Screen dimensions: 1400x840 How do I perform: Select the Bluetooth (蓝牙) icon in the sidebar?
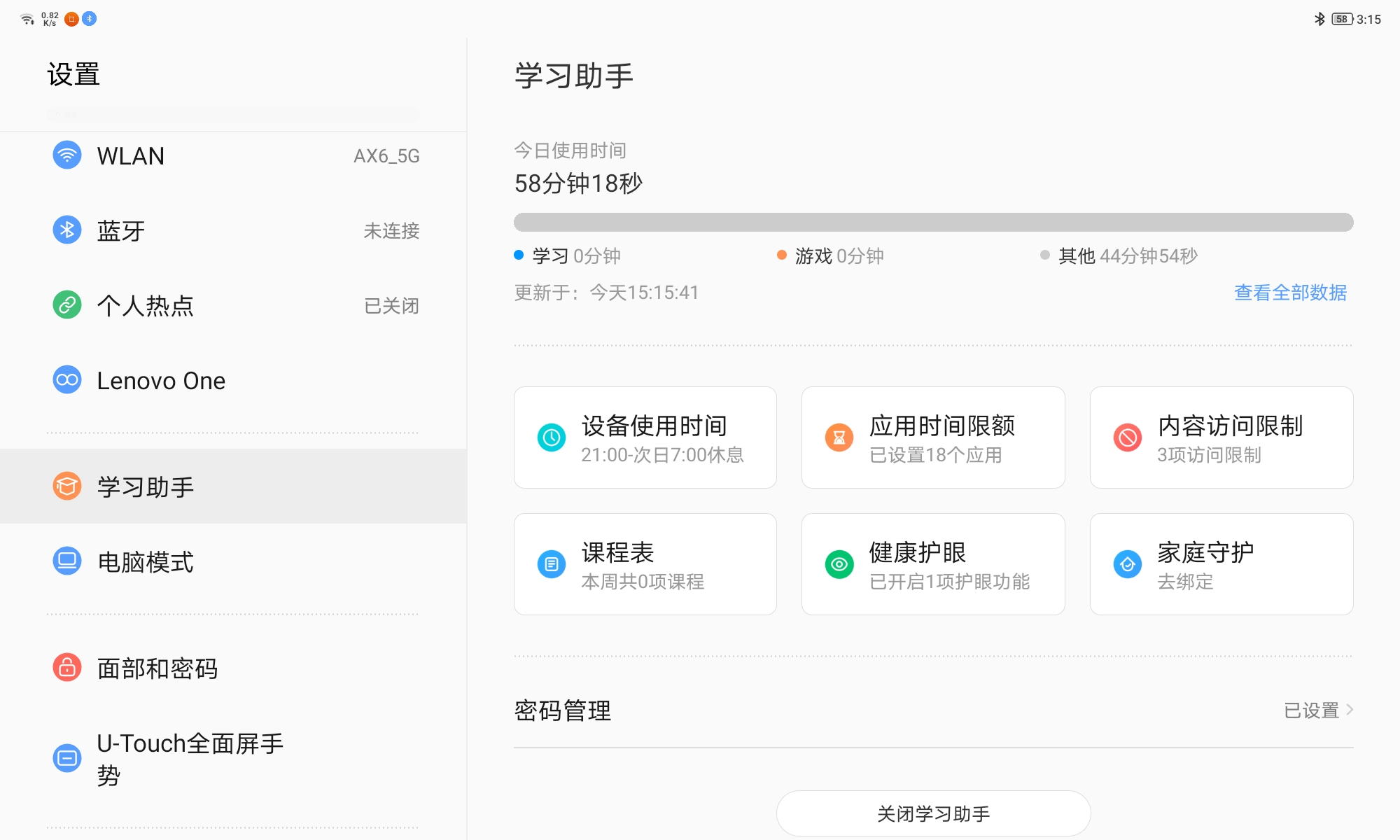66,230
